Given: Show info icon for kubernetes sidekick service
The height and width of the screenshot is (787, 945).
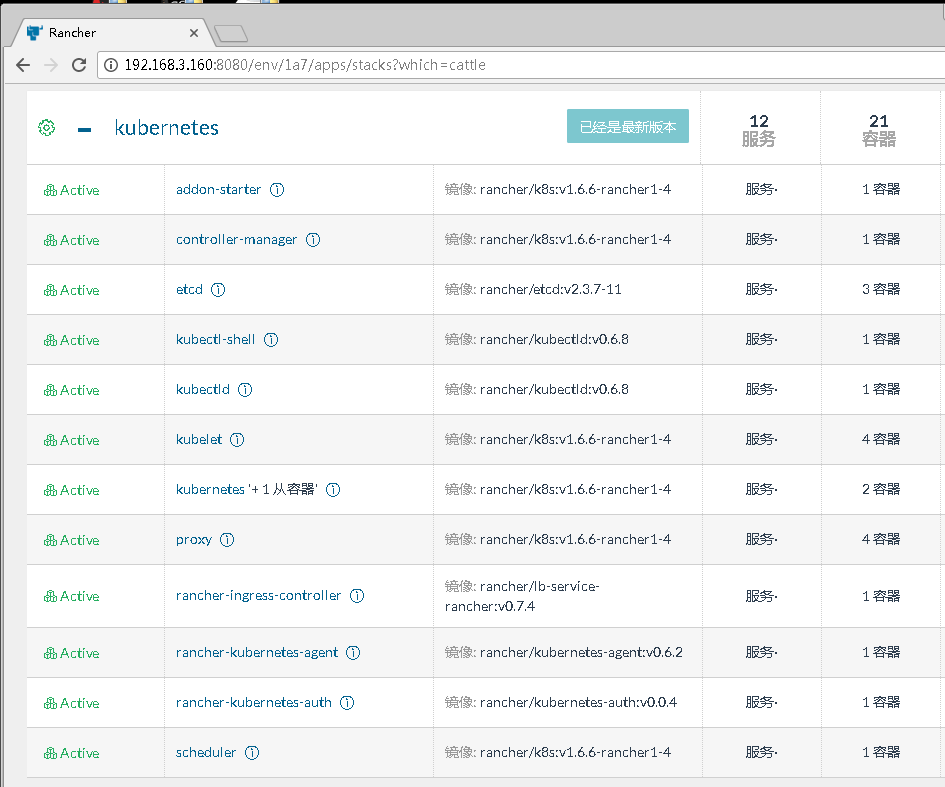Looking at the screenshot, I should [333, 490].
